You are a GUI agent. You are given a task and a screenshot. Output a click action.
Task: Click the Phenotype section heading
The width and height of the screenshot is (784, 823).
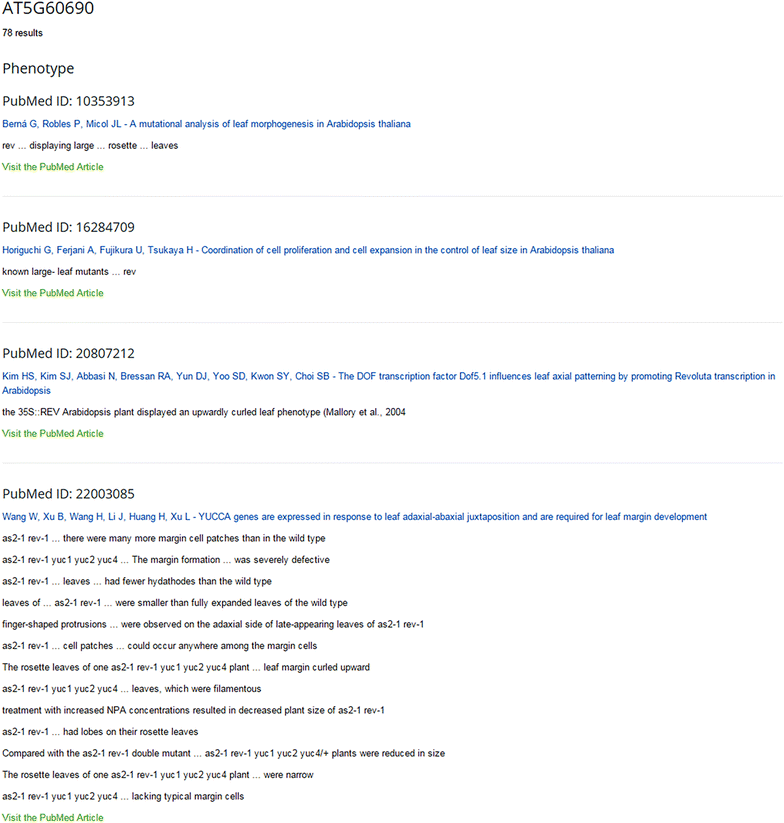tap(38, 69)
